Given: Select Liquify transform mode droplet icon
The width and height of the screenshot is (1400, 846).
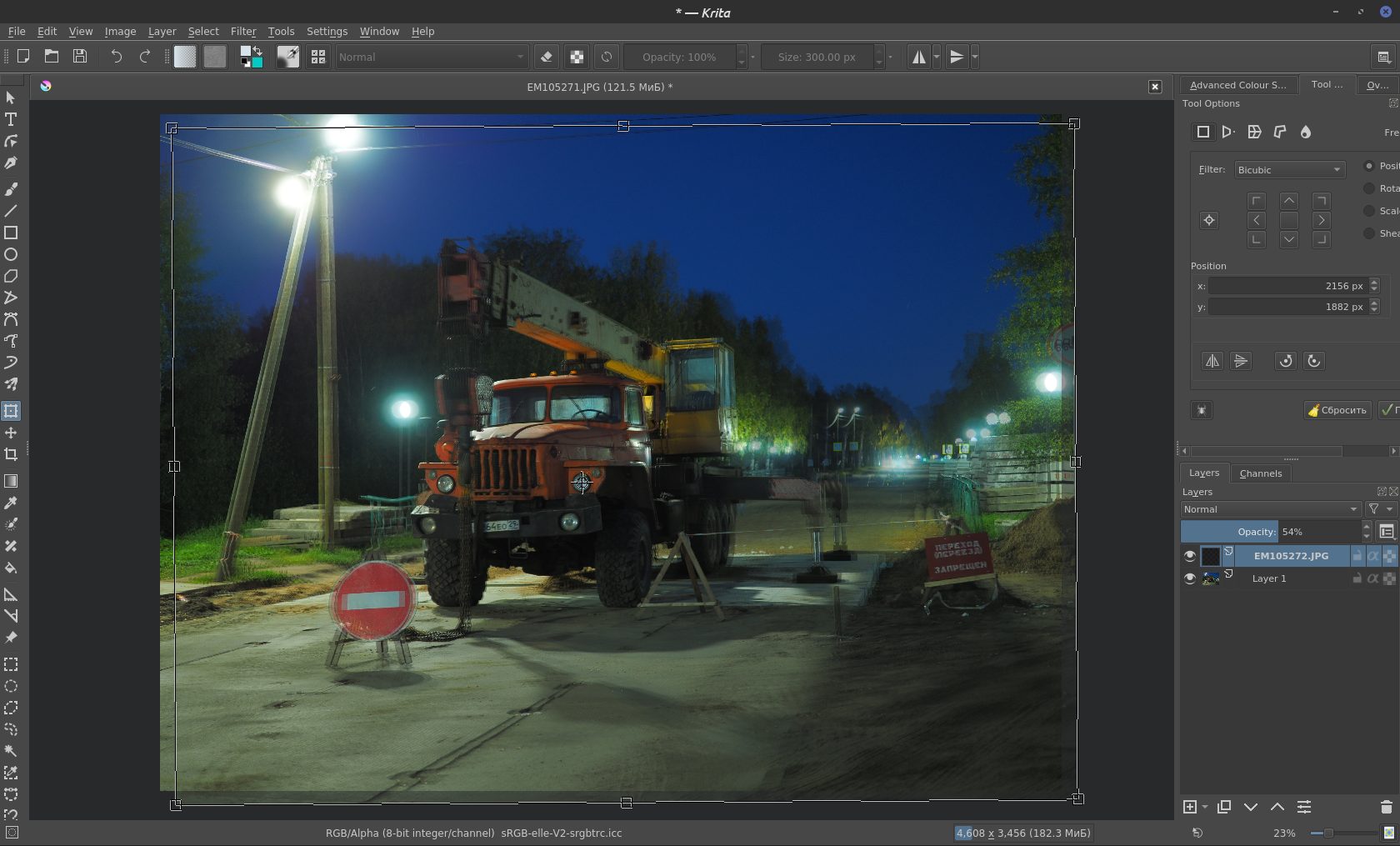Looking at the screenshot, I should 1306,132.
